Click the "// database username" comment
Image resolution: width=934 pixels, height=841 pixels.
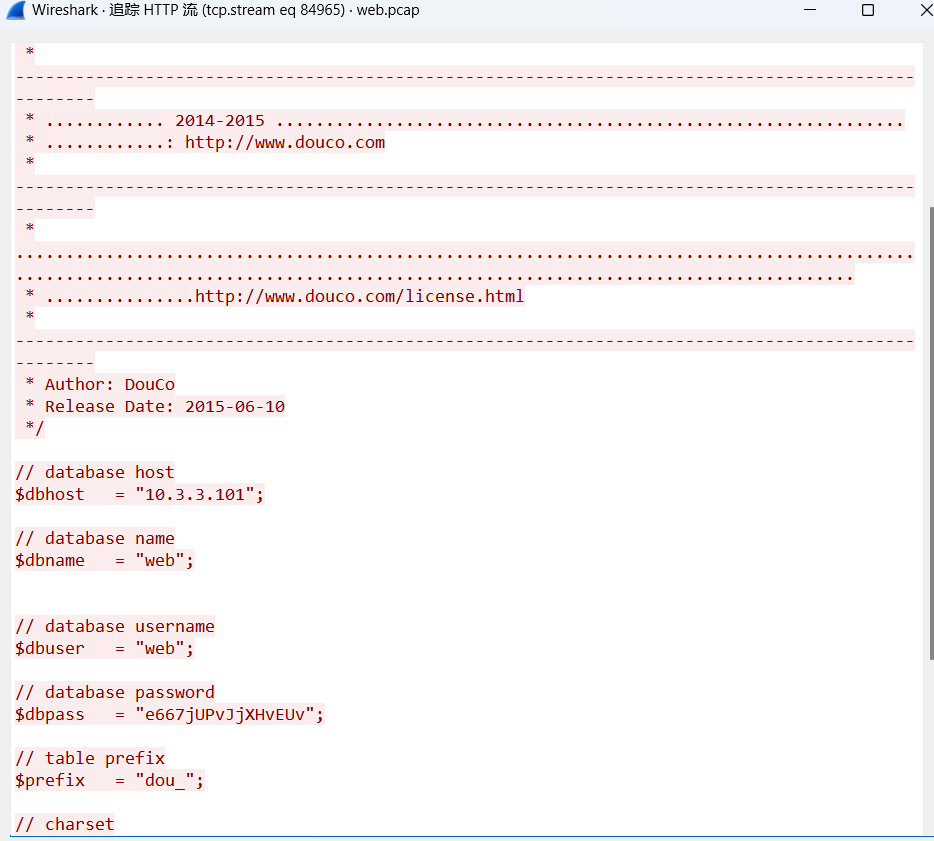pos(114,627)
